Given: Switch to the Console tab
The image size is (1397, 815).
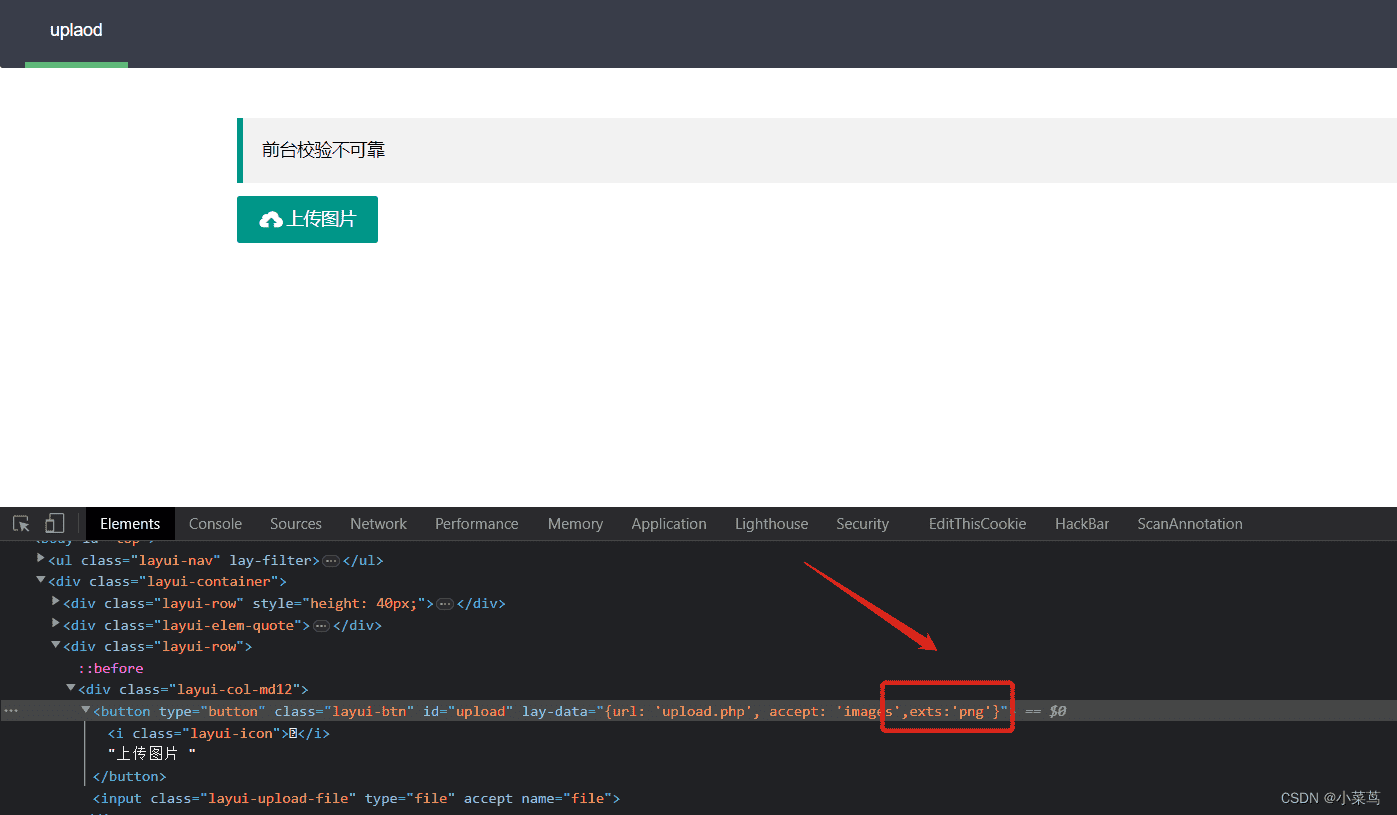Looking at the screenshot, I should pos(215,524).
